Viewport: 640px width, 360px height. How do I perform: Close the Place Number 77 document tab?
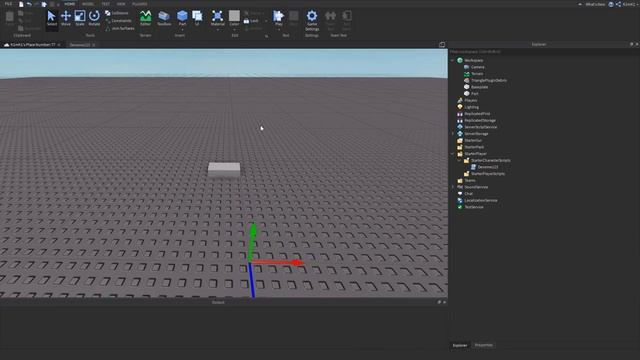point(59,44)
